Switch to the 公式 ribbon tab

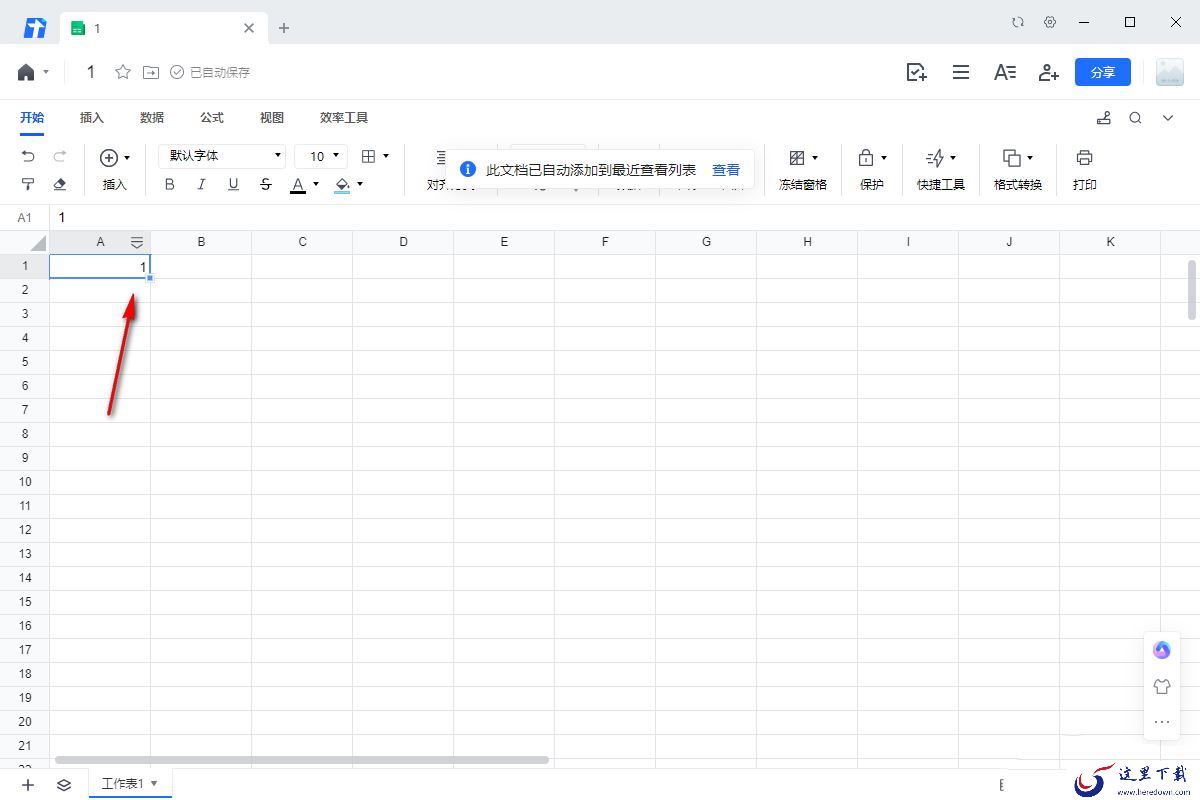pos(212,118)
